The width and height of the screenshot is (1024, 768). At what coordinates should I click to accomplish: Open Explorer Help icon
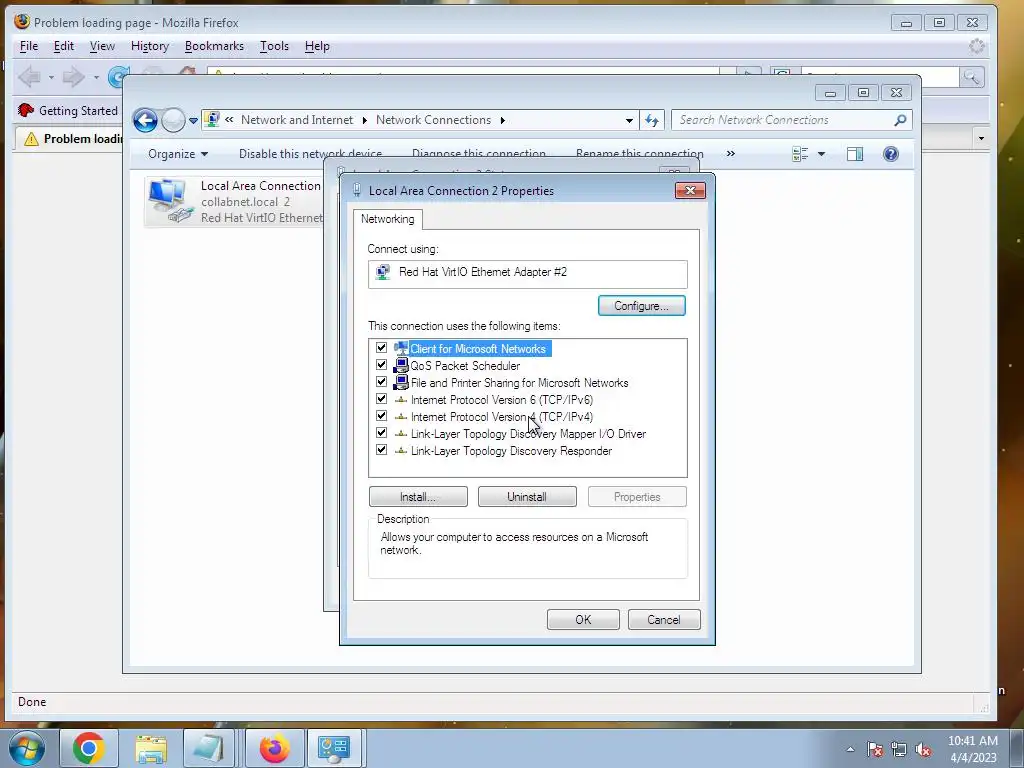[x=891, y=154]
